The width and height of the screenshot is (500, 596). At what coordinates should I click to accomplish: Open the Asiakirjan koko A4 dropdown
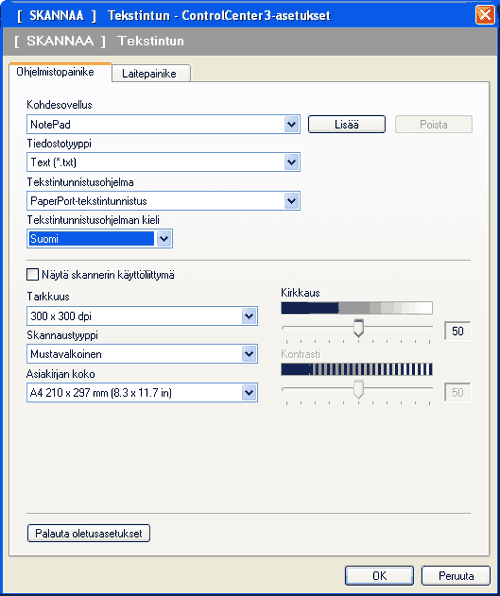pyautogui.click(x=142, y=392)
